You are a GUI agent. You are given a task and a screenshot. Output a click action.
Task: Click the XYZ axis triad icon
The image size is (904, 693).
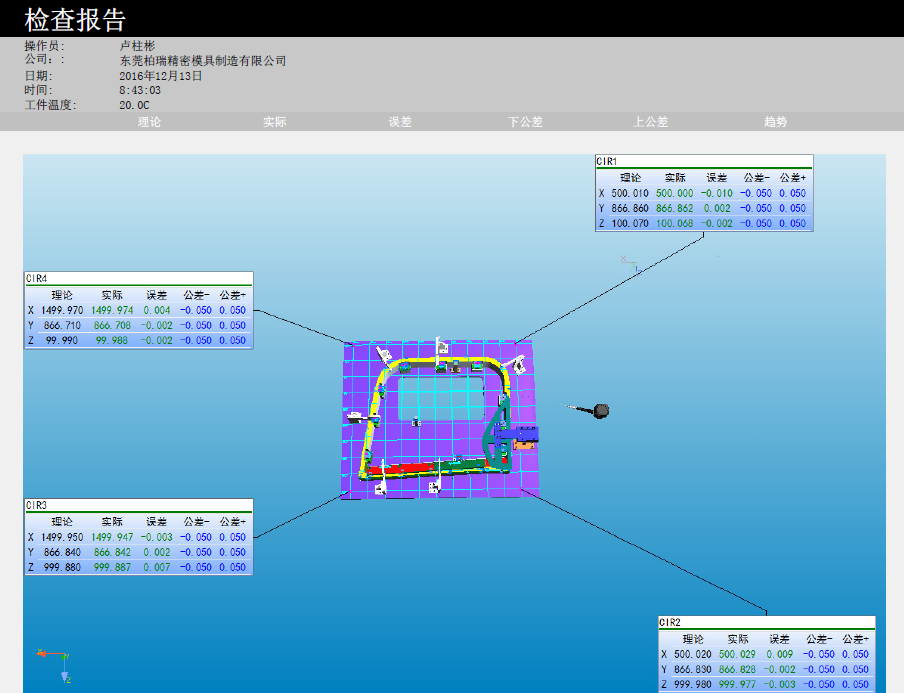coord(58,663)
